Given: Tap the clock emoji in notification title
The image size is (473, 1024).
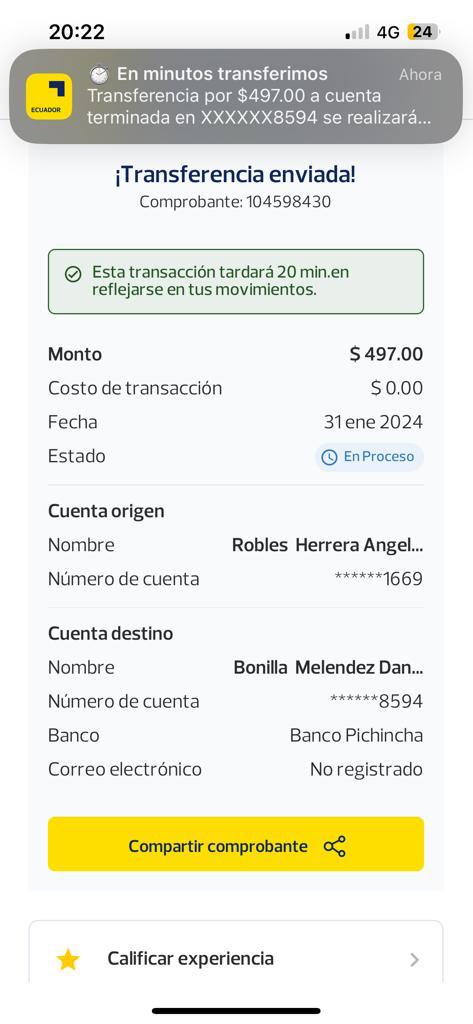Looking at the screenshot, I should click(x=99, y=74).
